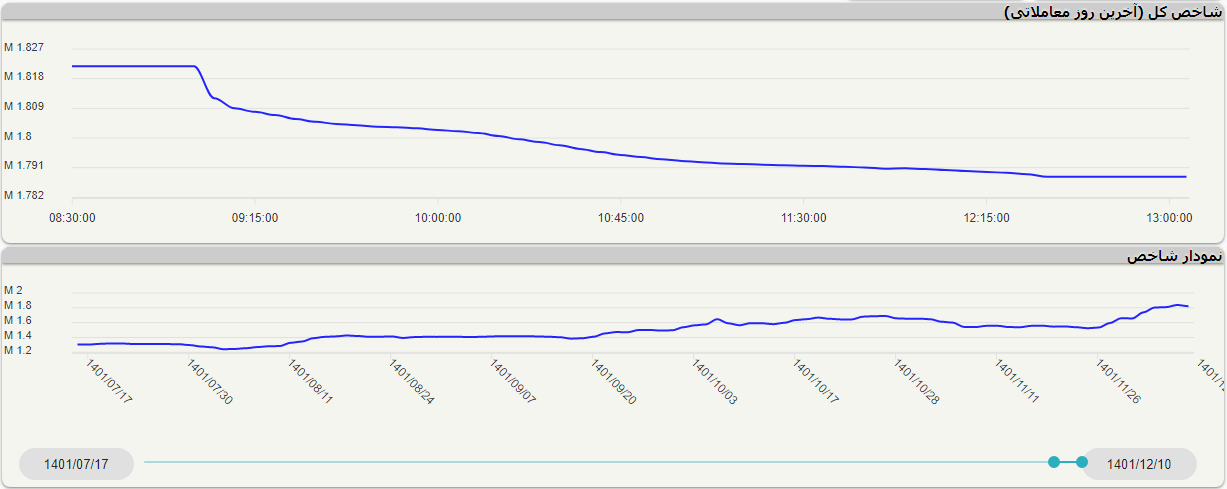Click the 12:15:00 time axis label
This screenshot has width=1227, height=489.
986,217
